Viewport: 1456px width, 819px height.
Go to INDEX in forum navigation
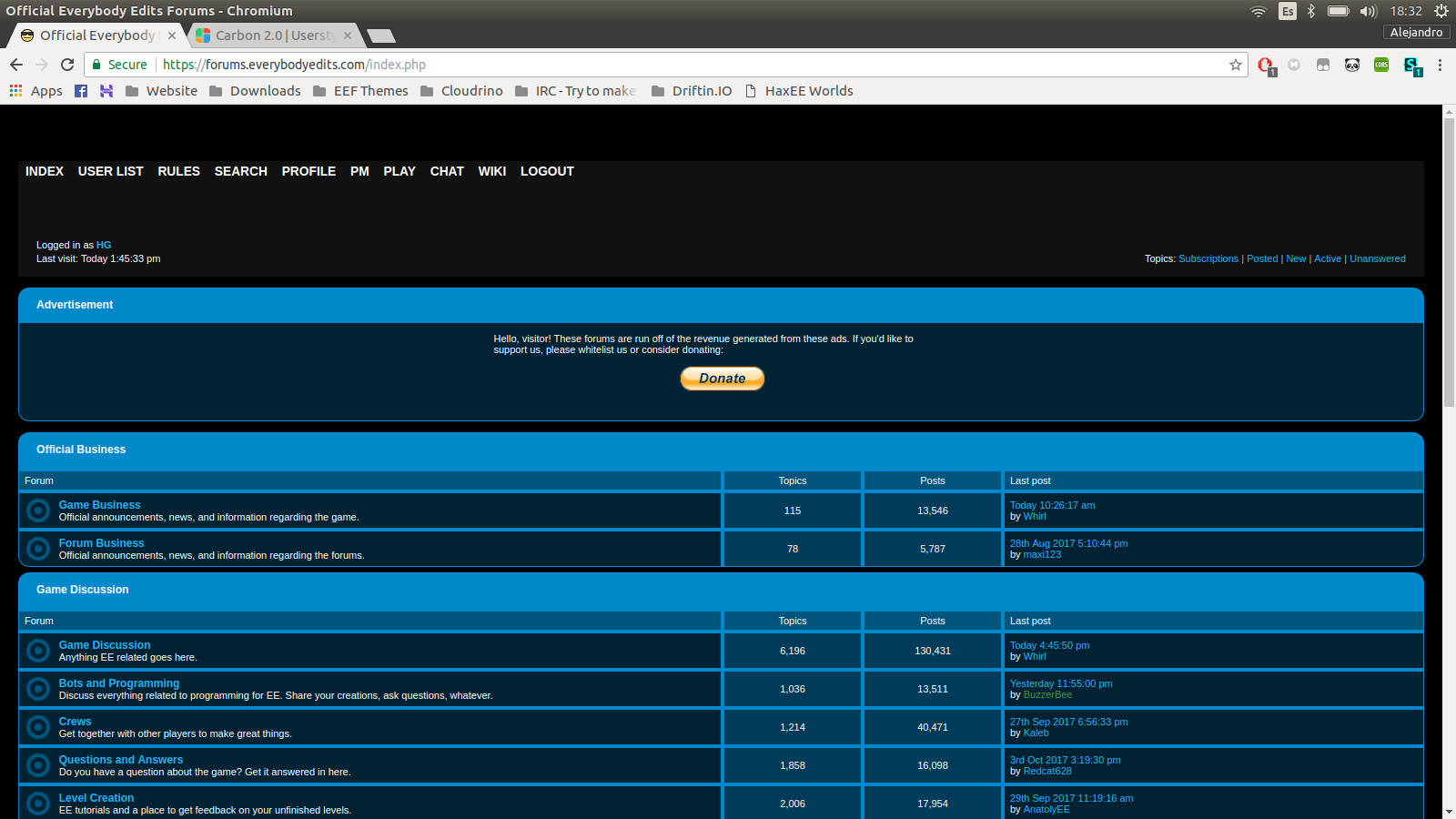[x=45, y=171]
